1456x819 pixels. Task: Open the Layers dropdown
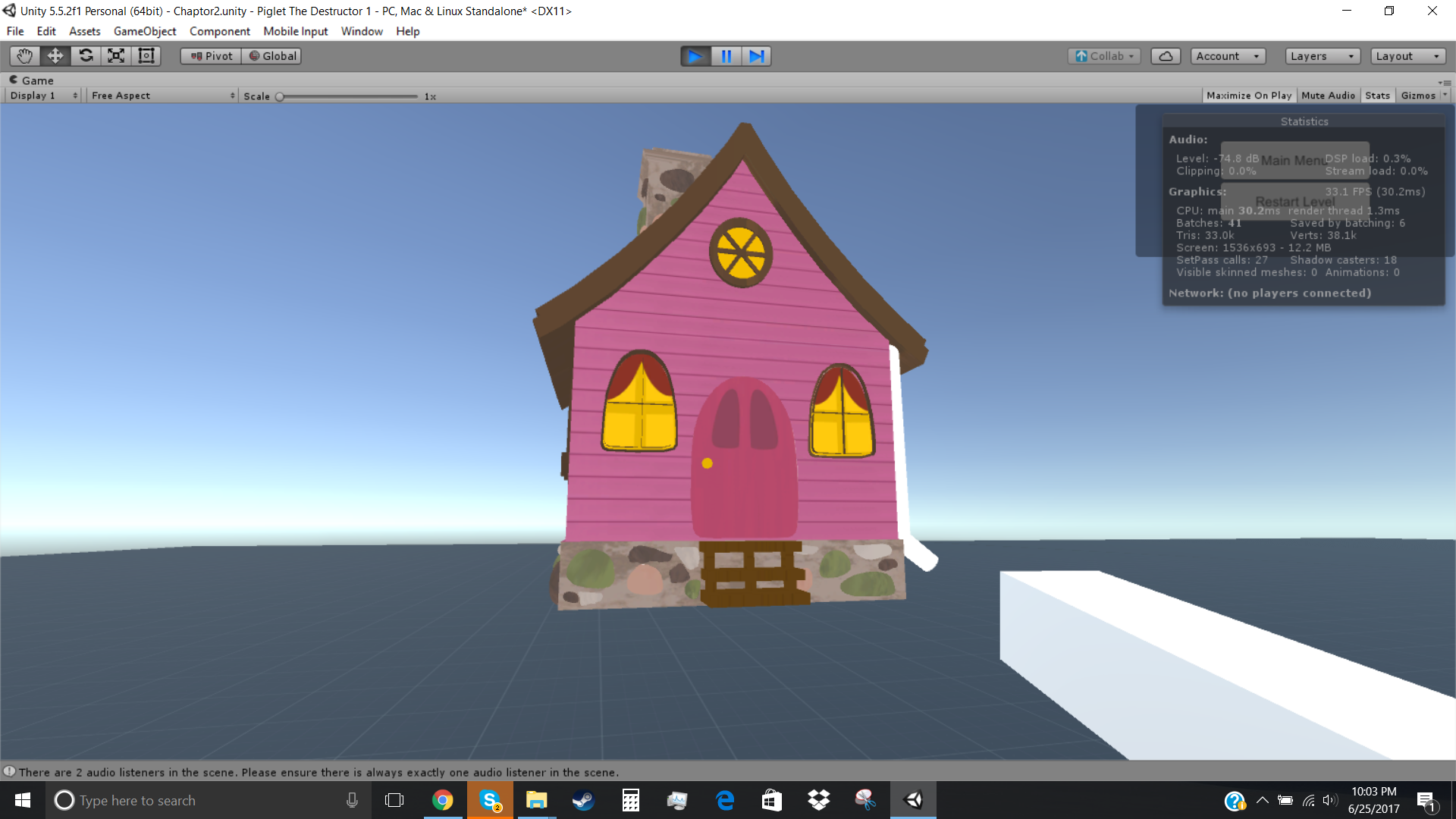(x=1323, y=56)
